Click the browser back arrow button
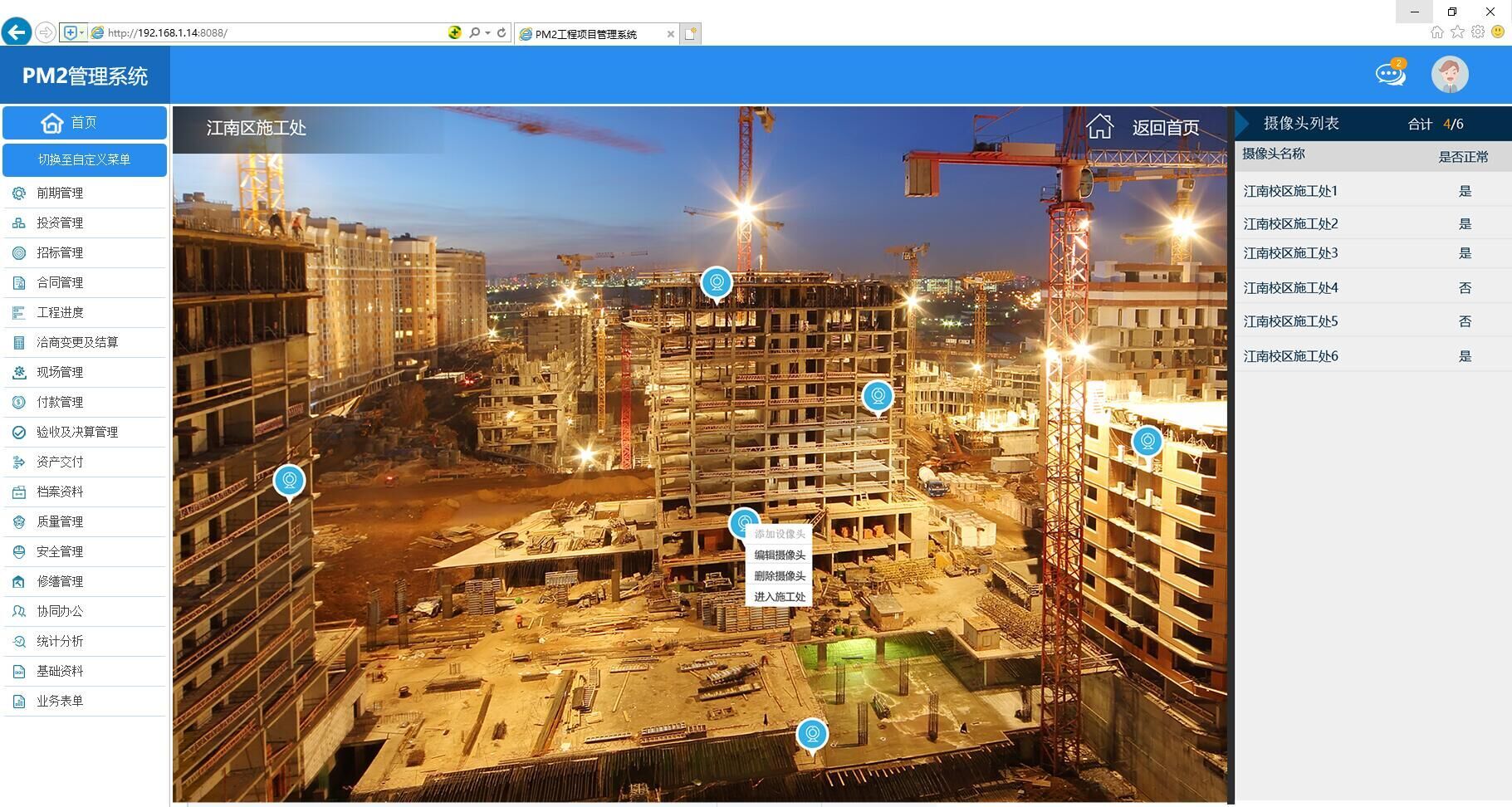 pyautogui.click(x=17, y=32)
